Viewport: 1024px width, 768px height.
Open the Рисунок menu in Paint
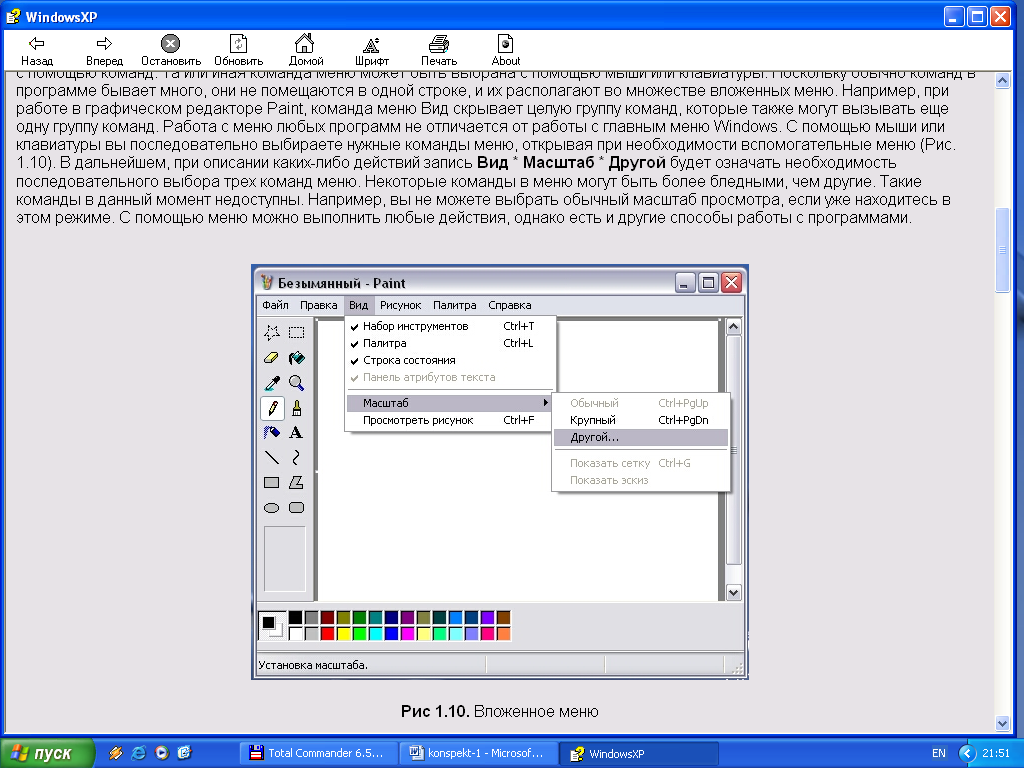(400, 305)
